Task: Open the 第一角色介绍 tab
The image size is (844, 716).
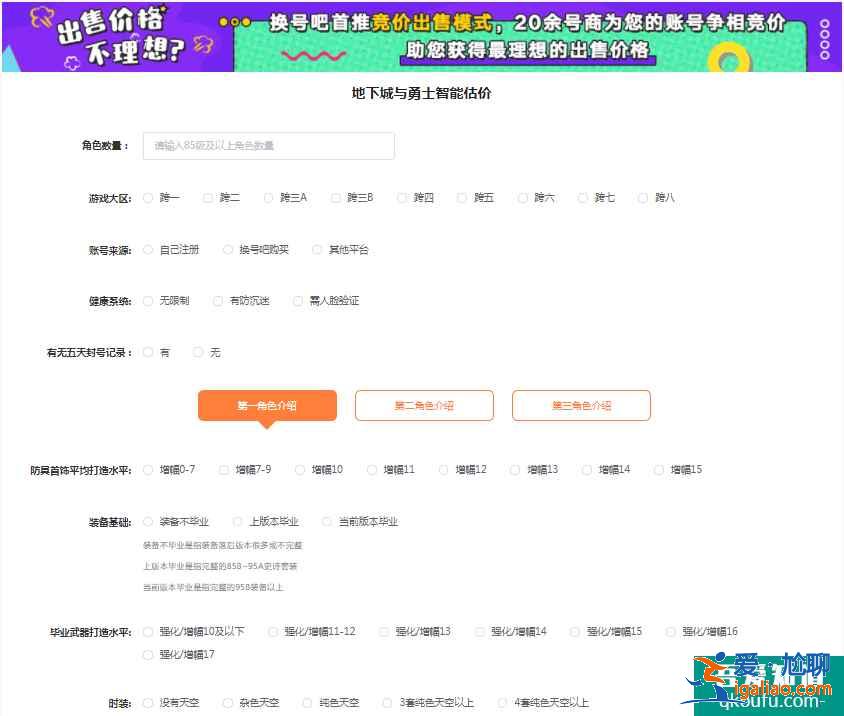Action: click(268, 405)
